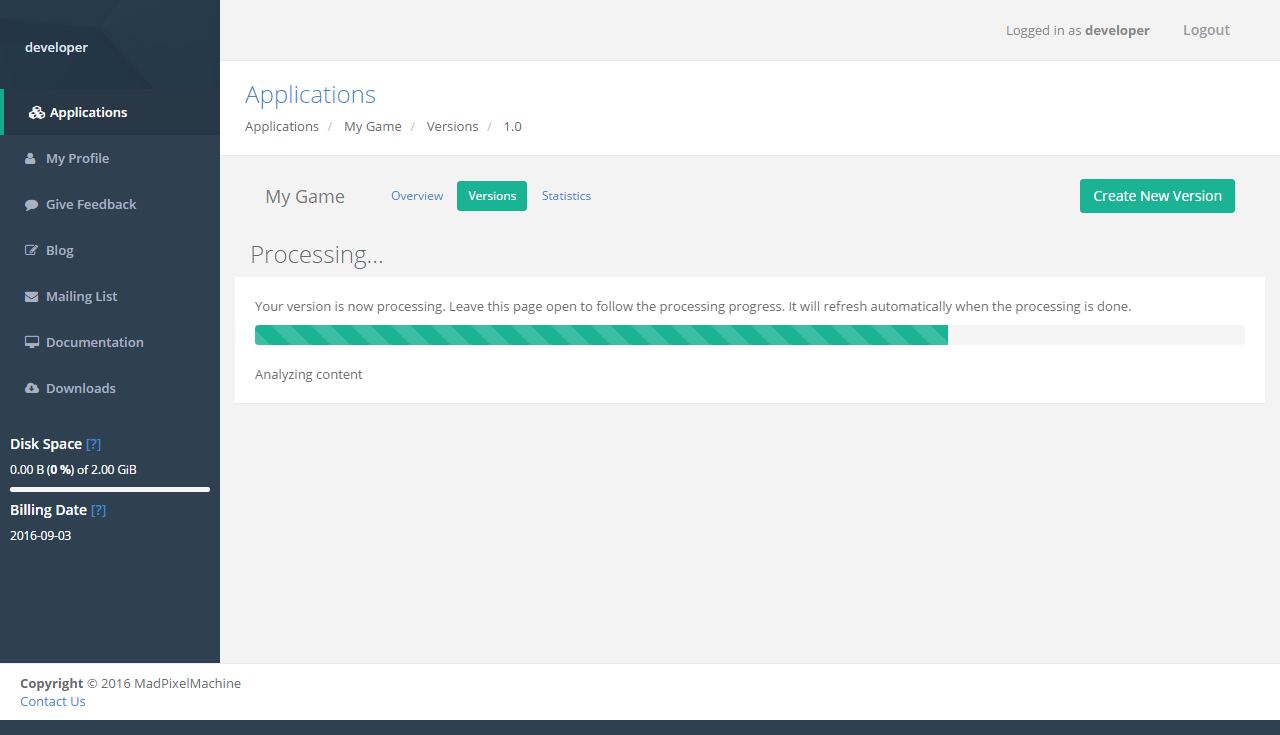The height and width of the screenshot is (735, 1280).
Task: Click the 0.00 B of 2.00 GiB text
Action: tap(73, 470)
